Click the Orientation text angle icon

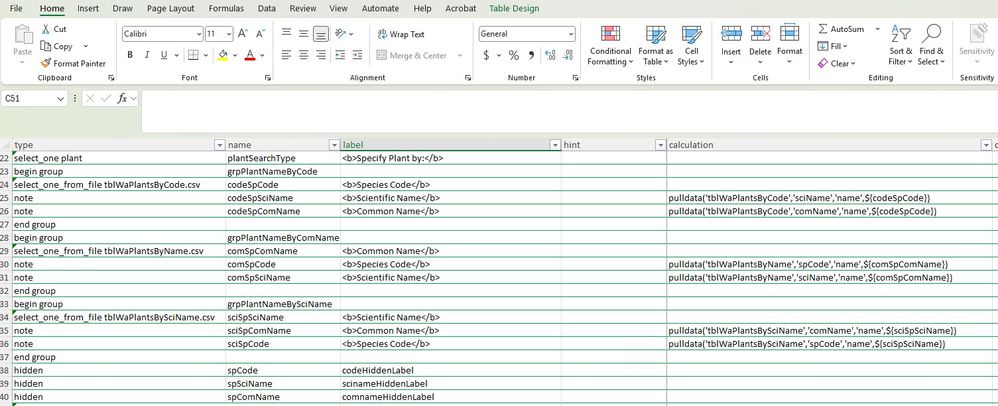pyautogui.click(x=341, y=34)
